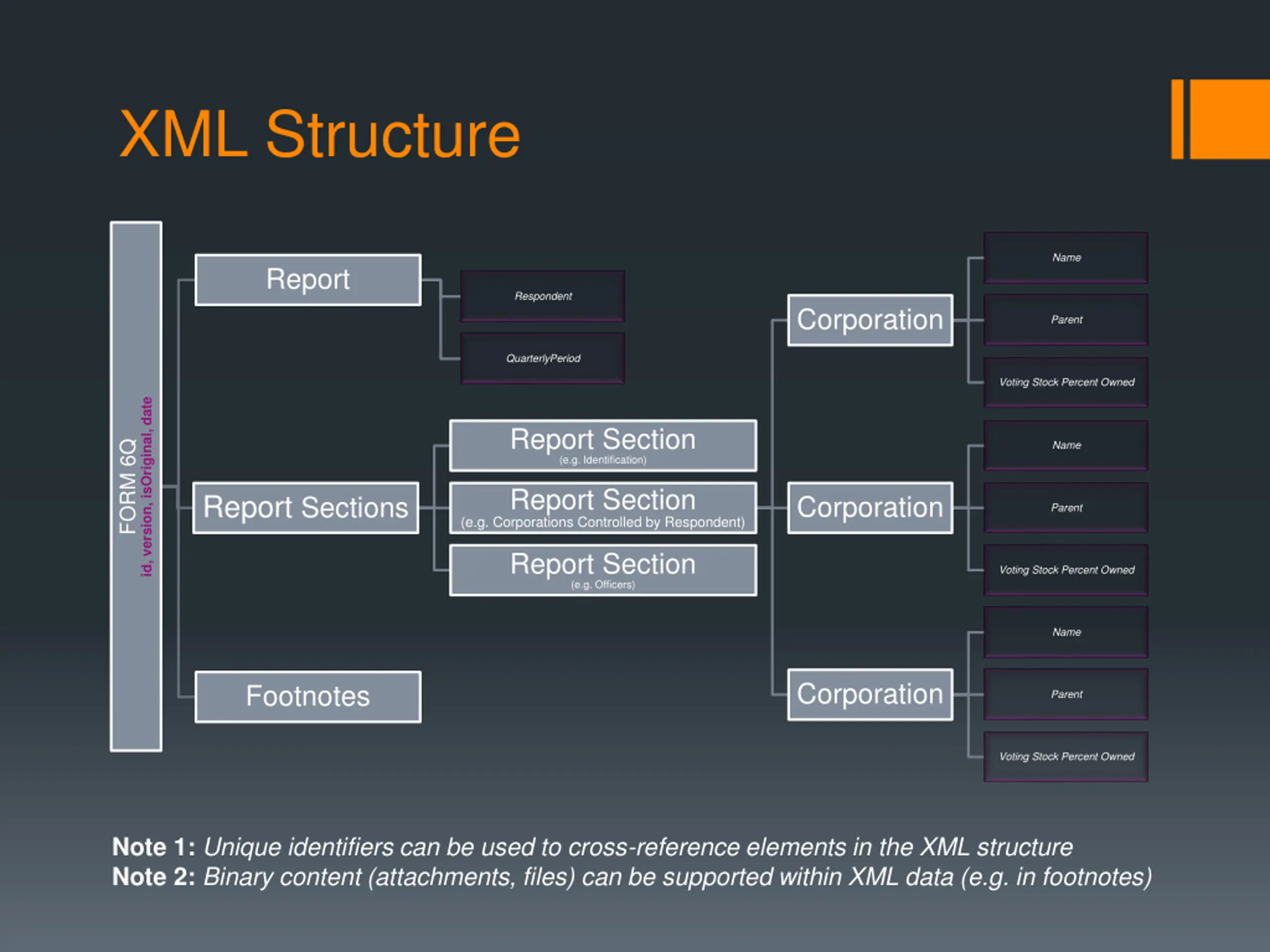Click the middle Corporation's Parent box
The height and width of the screenshot is (952, 1270).
(x=1066, y=508)
